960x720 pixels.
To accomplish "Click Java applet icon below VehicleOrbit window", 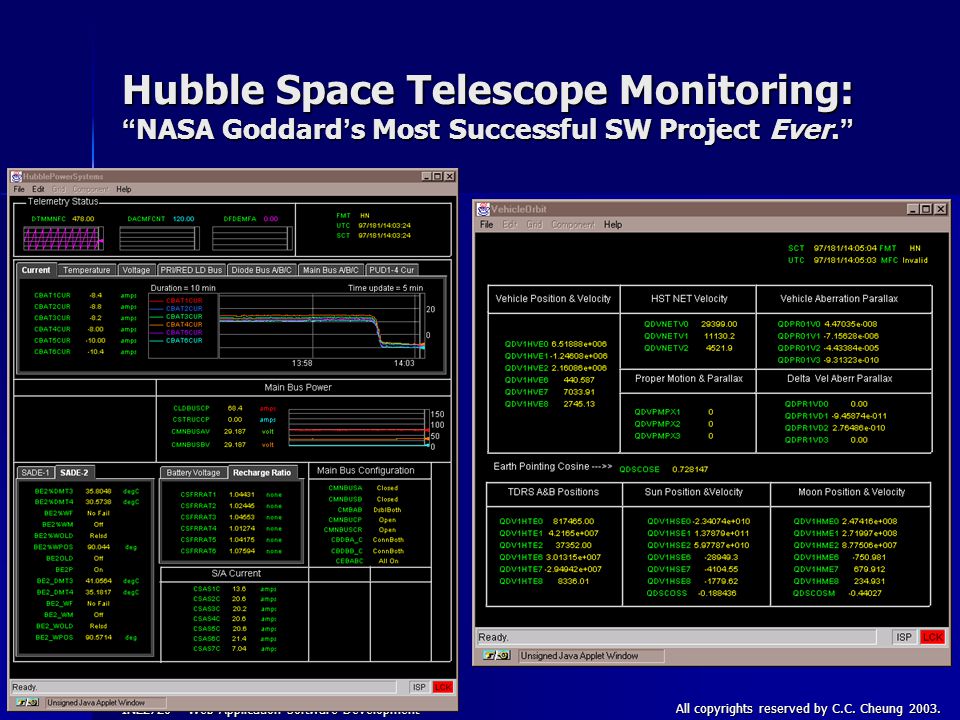I will point(497,656).
